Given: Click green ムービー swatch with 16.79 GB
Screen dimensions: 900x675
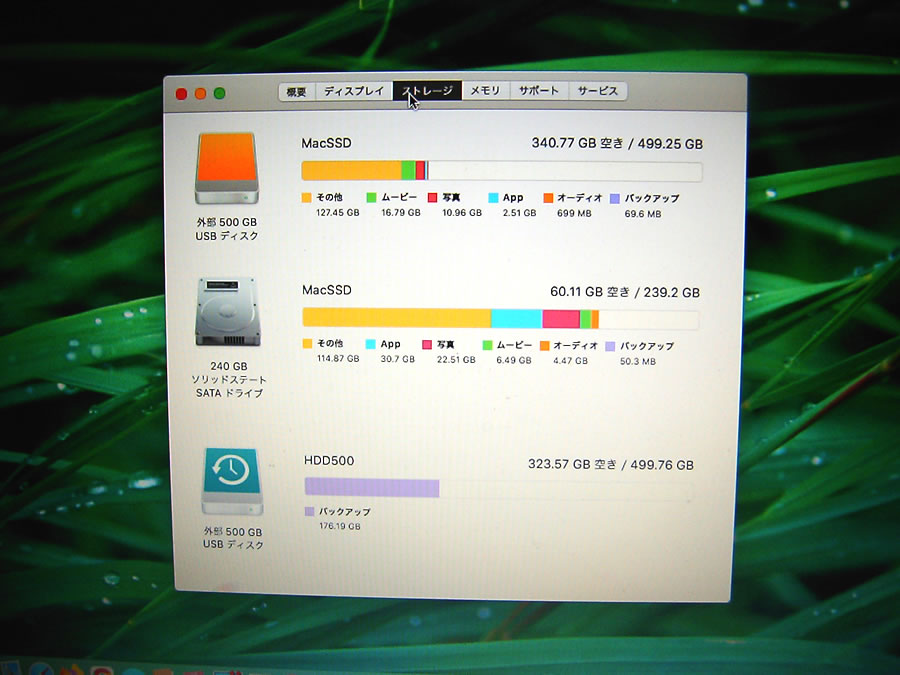Looking at the screenshot, I should tap(371, 197).
